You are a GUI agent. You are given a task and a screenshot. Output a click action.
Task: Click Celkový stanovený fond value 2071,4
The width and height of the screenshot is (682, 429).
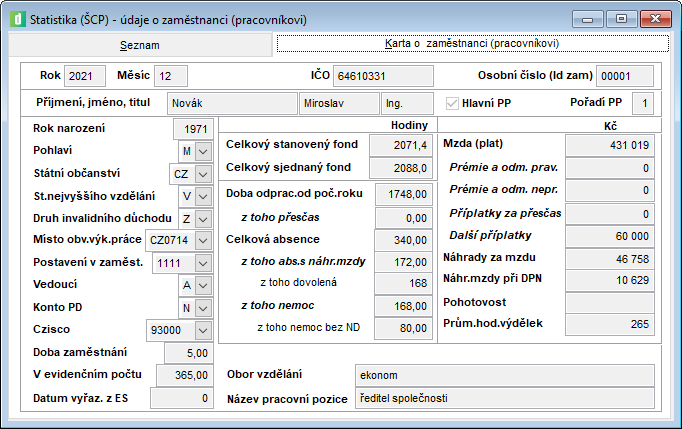401,145
